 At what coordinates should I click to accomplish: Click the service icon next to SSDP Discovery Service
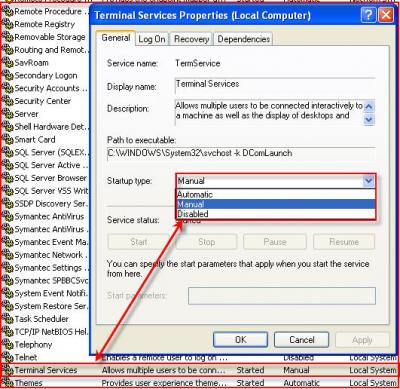[x=7, y=204]
